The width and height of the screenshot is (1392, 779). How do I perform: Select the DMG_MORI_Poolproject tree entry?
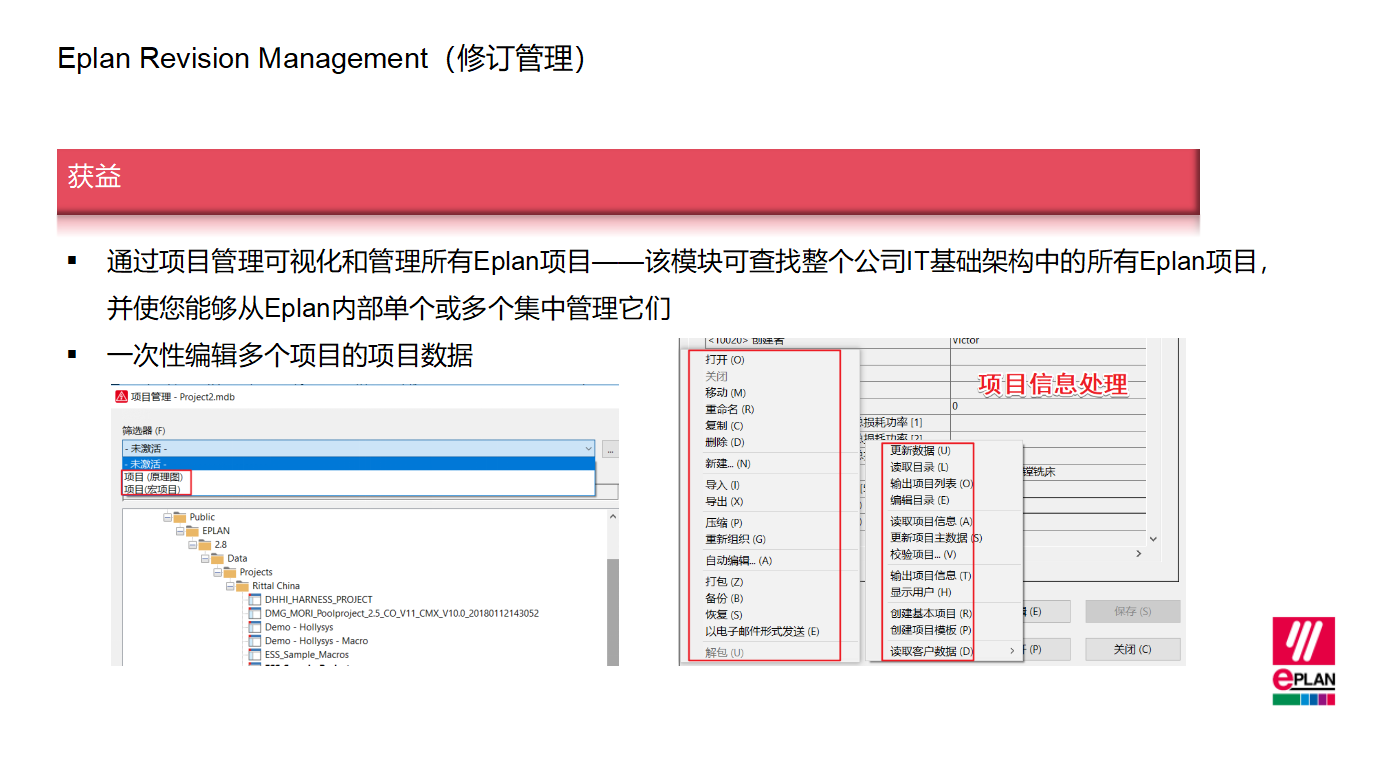tap(401, 613)
